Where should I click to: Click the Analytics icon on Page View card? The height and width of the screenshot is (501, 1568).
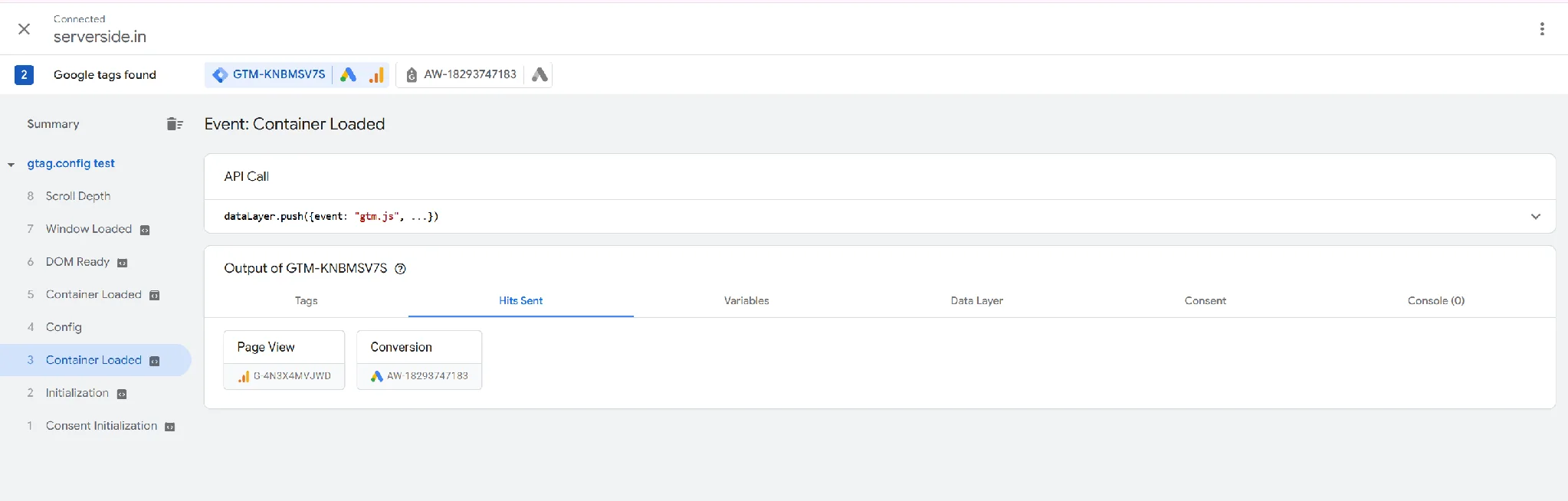244,376
